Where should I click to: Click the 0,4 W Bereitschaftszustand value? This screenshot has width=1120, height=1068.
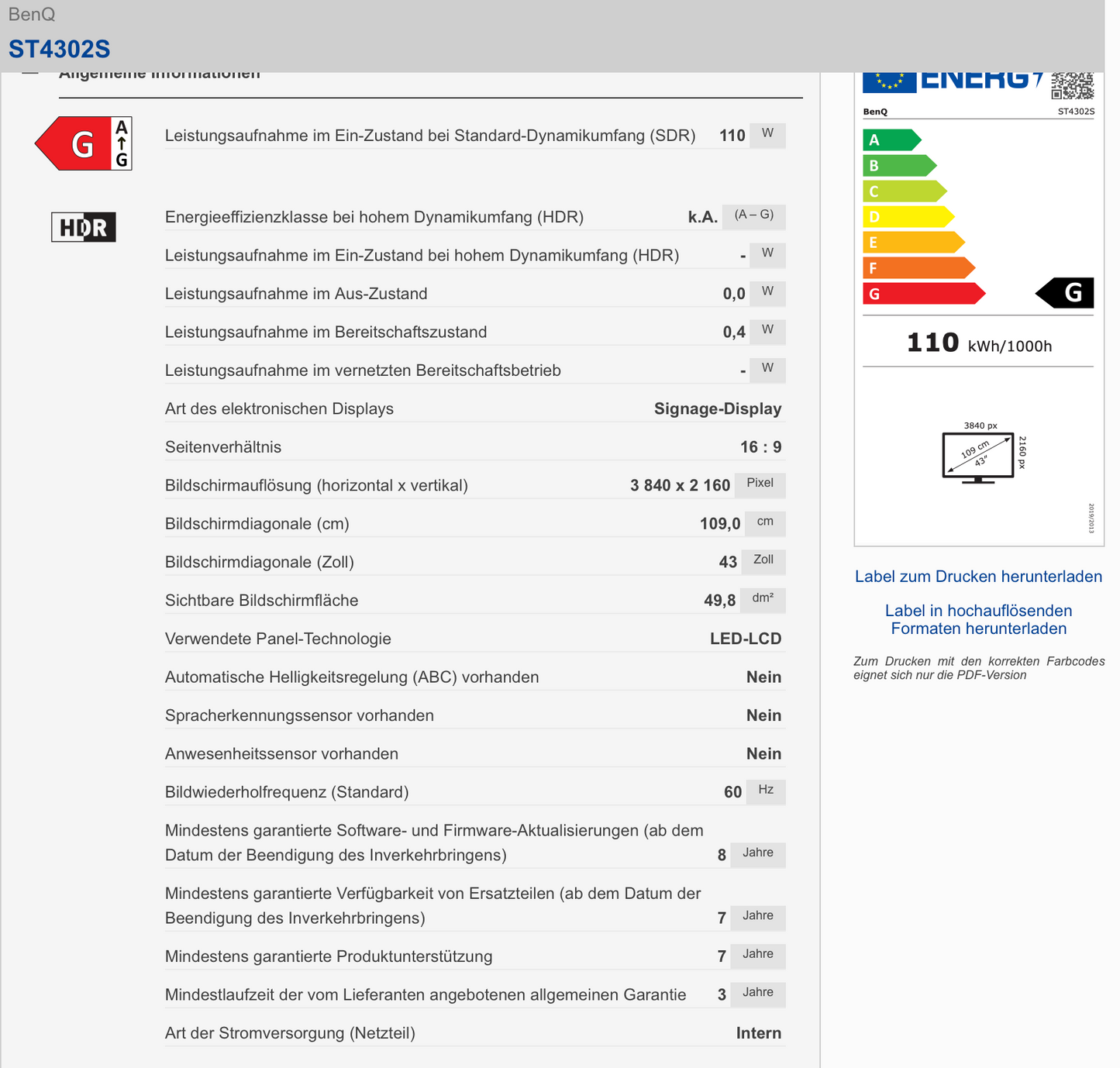coord(734,332)
